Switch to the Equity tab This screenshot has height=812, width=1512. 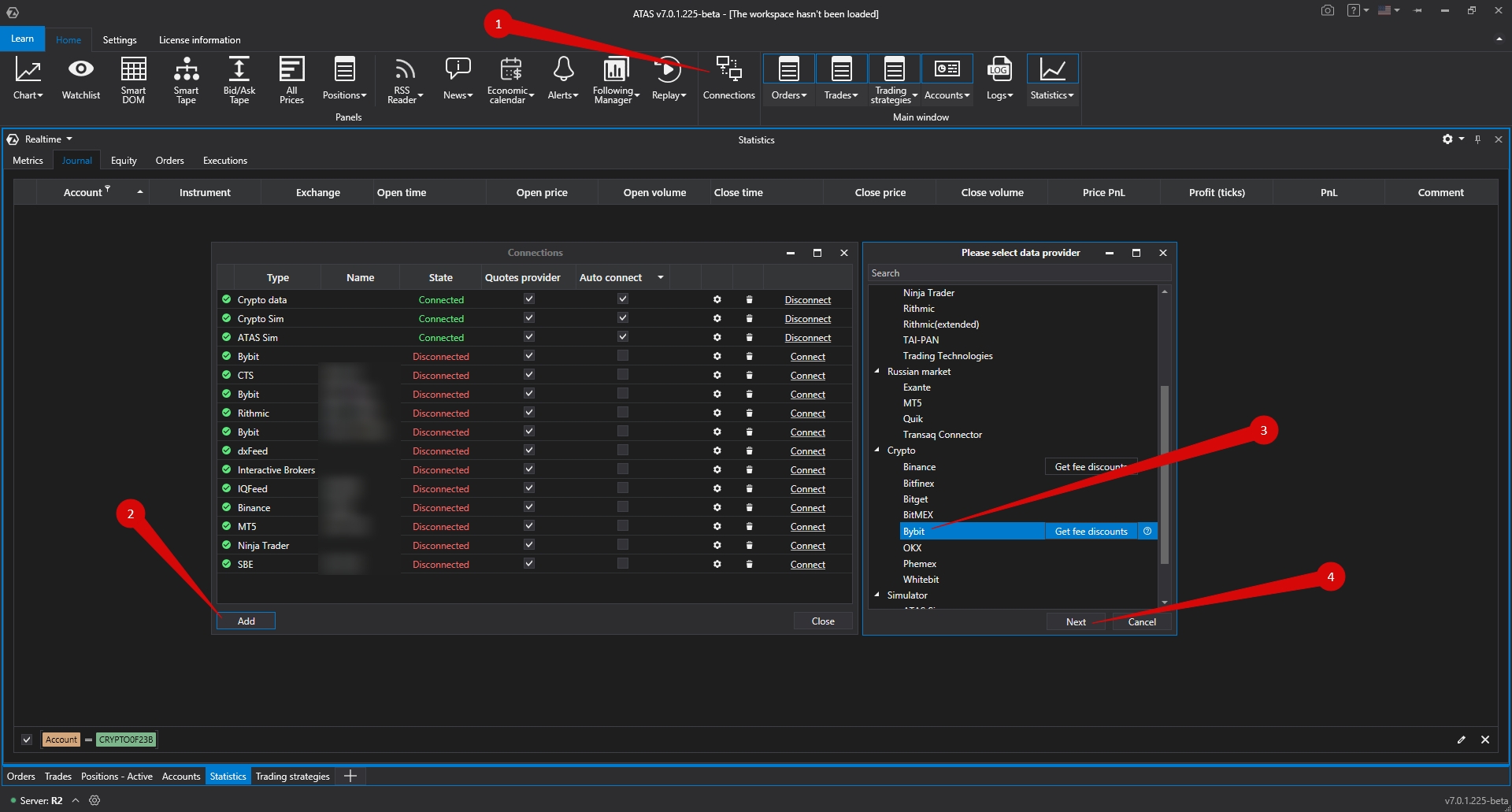pos(124,161)
